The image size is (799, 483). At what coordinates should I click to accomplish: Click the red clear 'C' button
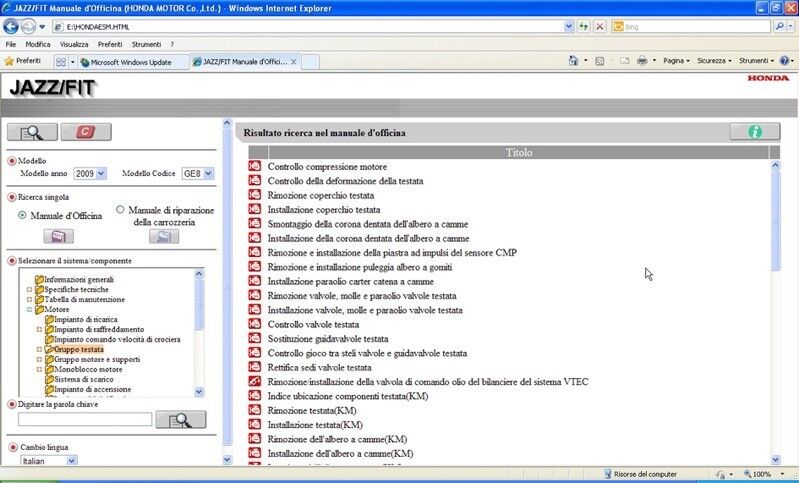[86, 132]
